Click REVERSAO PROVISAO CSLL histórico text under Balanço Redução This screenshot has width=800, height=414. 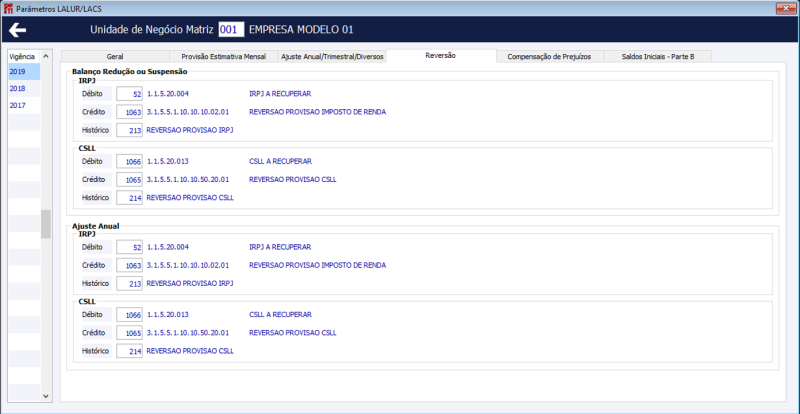[x=190, y=198]
